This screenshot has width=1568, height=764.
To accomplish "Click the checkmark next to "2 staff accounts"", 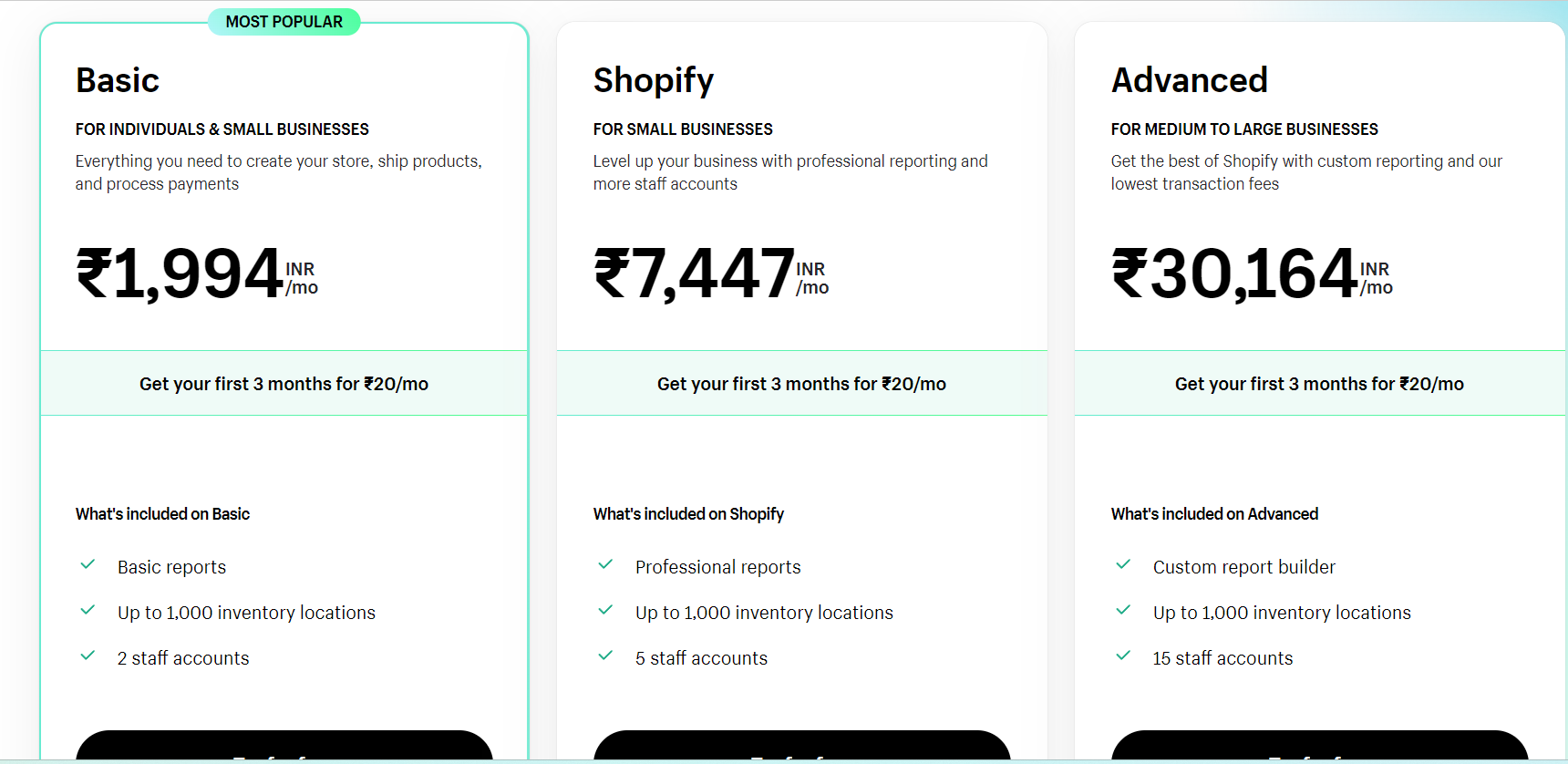I will (88, 656).
